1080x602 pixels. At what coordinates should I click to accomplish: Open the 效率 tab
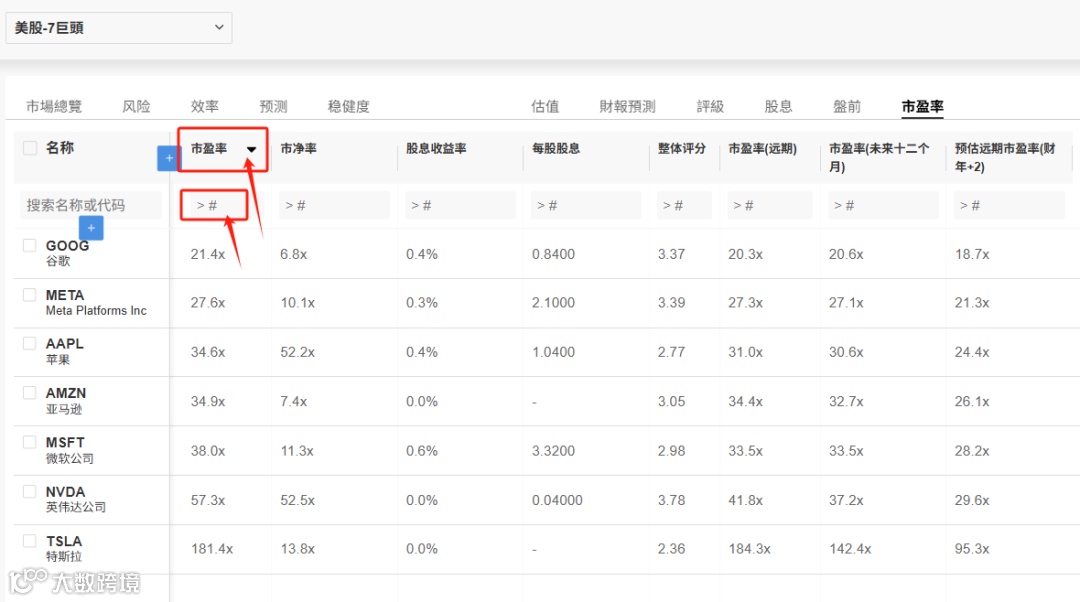click(x=205, y=106)
